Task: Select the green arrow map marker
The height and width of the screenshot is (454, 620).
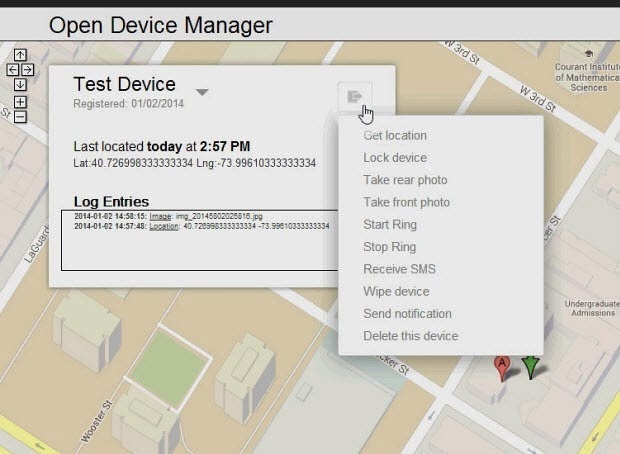Action: (530, 367)
